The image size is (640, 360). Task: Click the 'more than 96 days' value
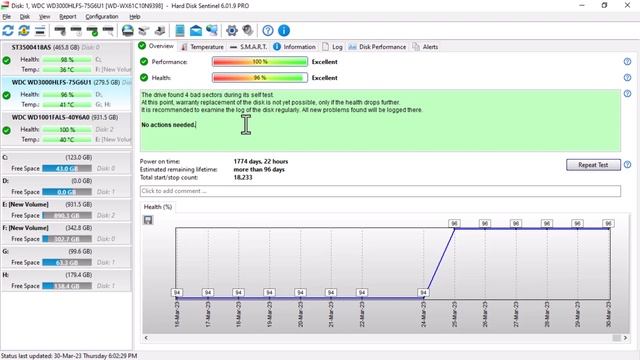coord(259,169)
